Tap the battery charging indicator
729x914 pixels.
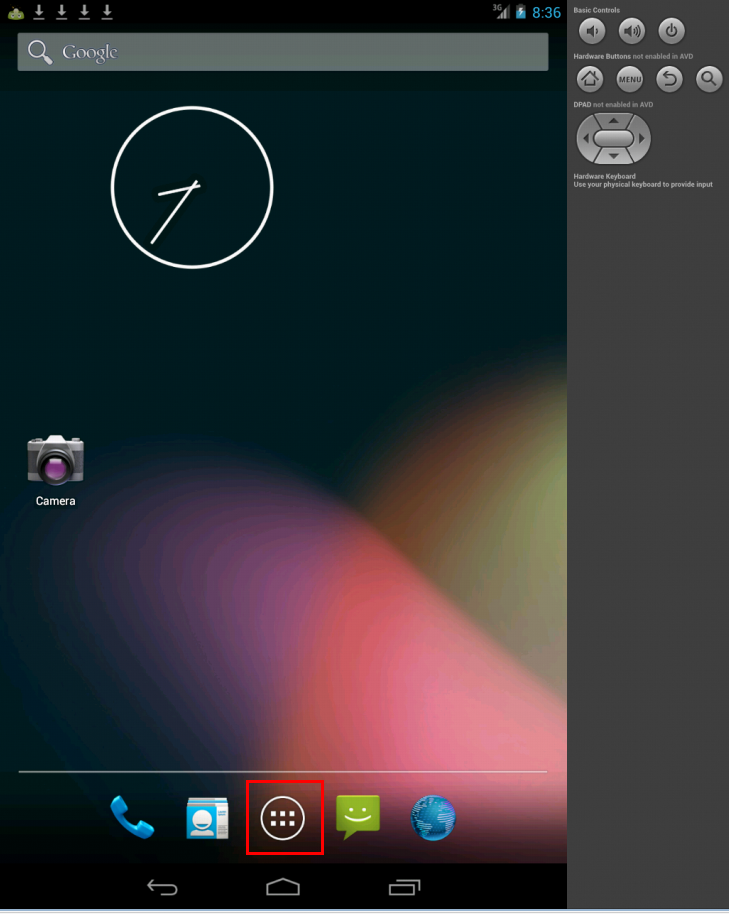click(x=520, y=12)
